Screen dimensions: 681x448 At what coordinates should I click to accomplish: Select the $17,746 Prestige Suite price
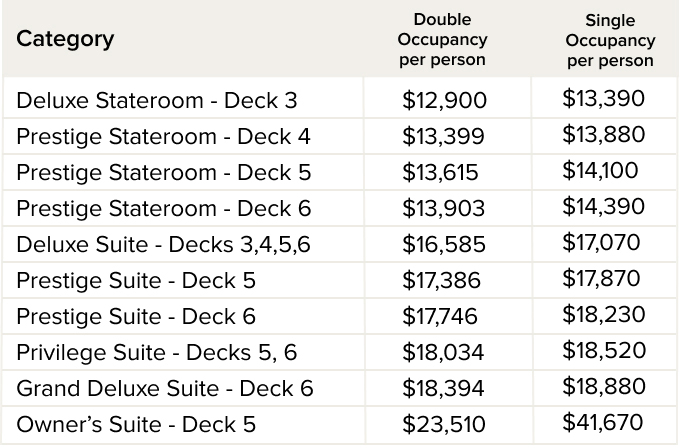(440, 316)
